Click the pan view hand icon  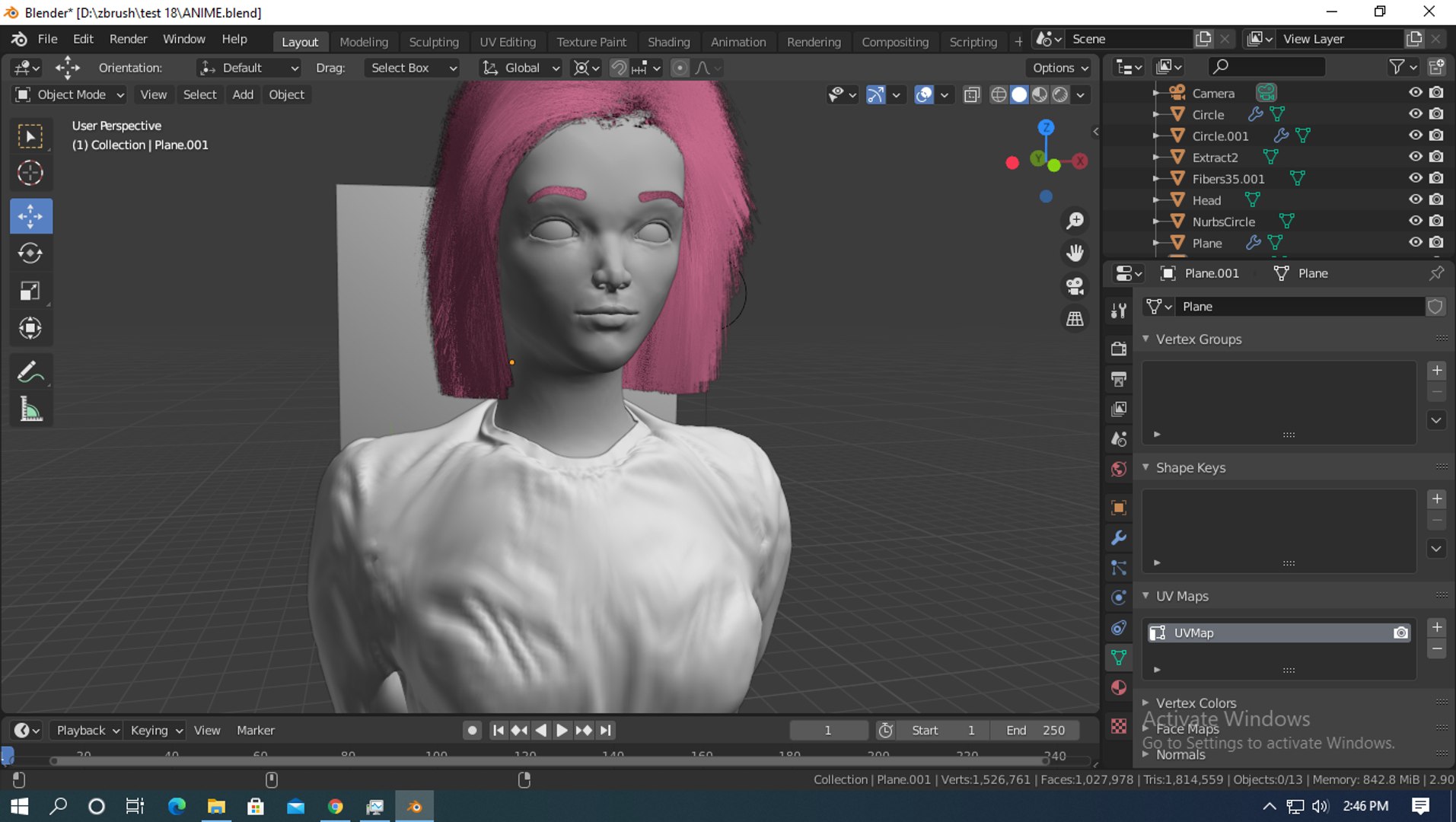(1075, 253)
